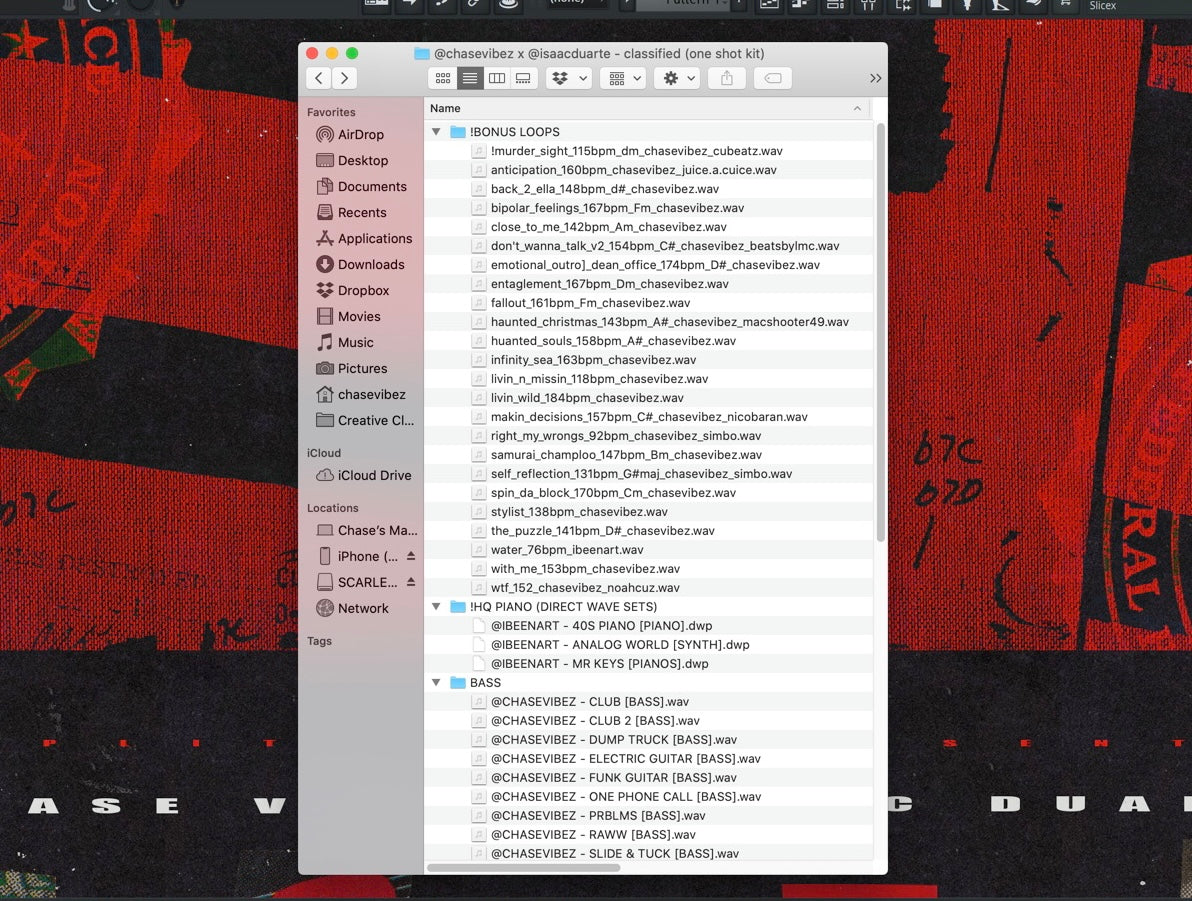This screenshot has width=1192, height=901.
Task: Open the Dropbox toolbar dropdown
Action: coord(569,78)
